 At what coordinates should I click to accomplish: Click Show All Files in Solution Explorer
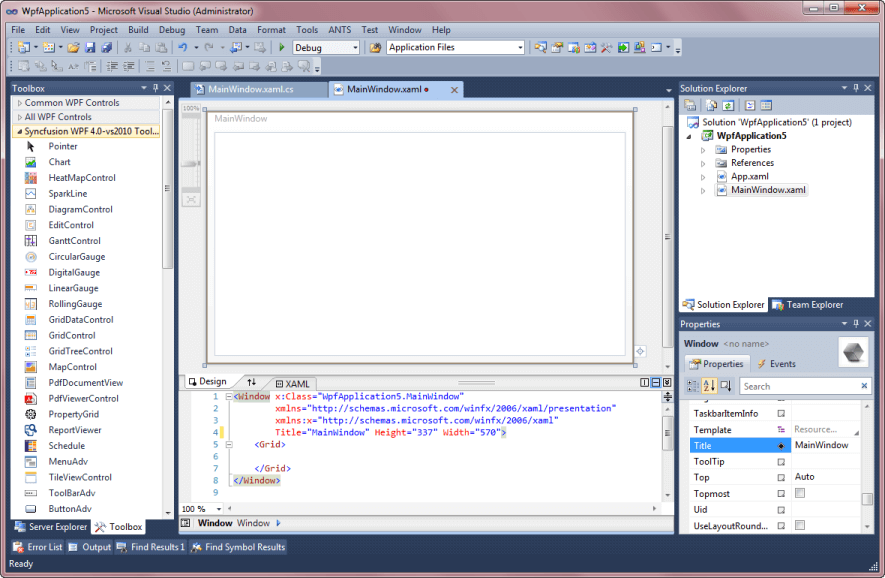(712, 106)
